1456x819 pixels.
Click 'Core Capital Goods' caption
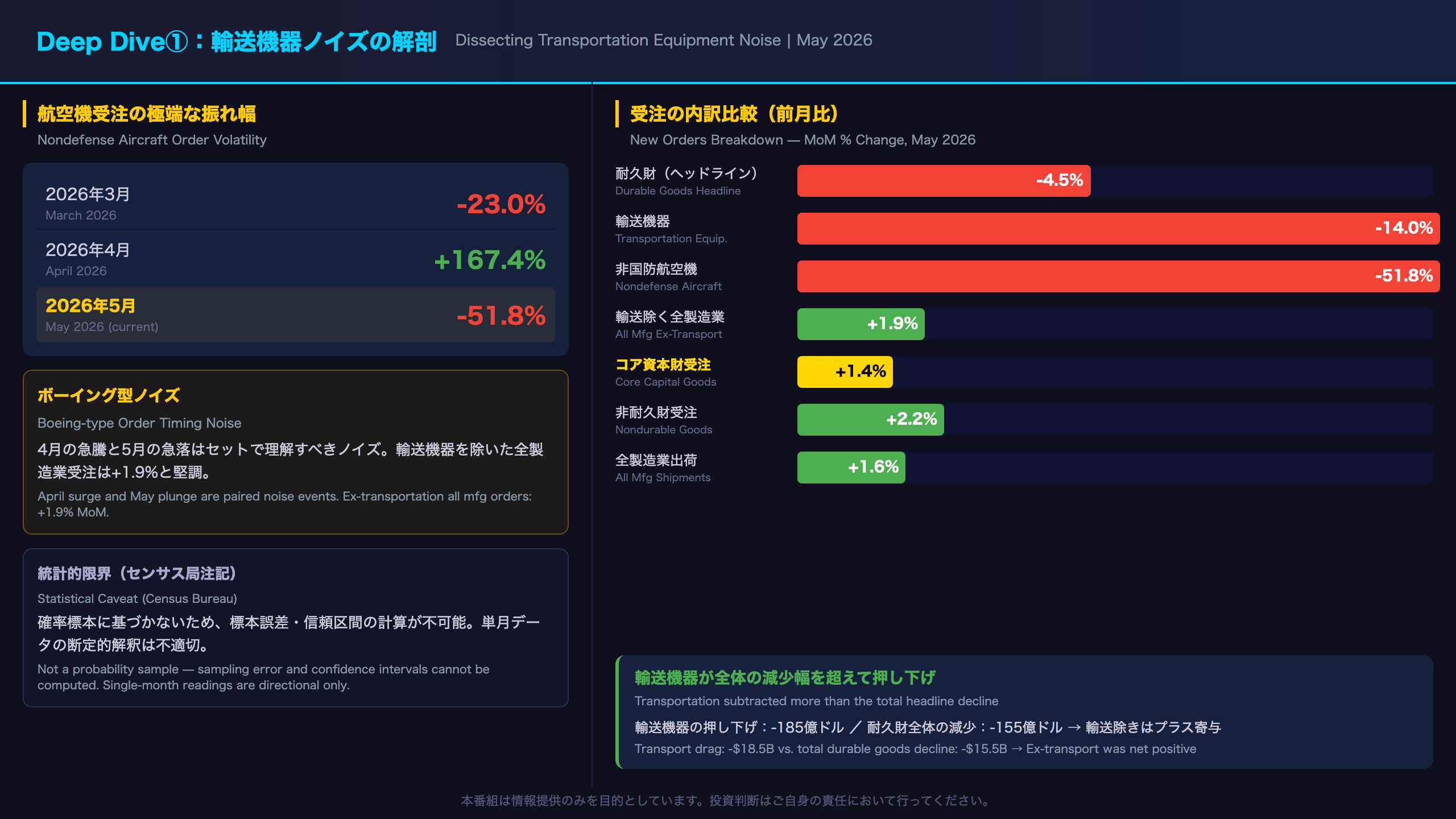click(x=665, y=382)
